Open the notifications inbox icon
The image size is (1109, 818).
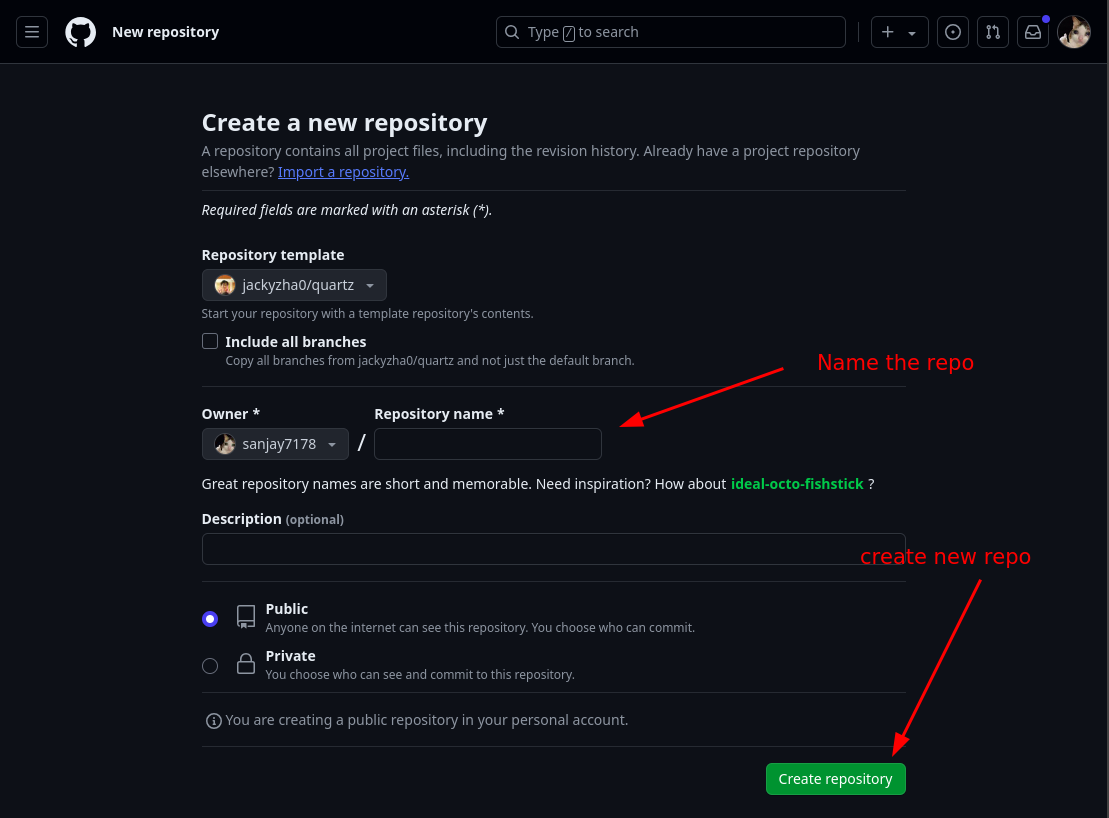pyautogui.click(x=1033, y=32)
